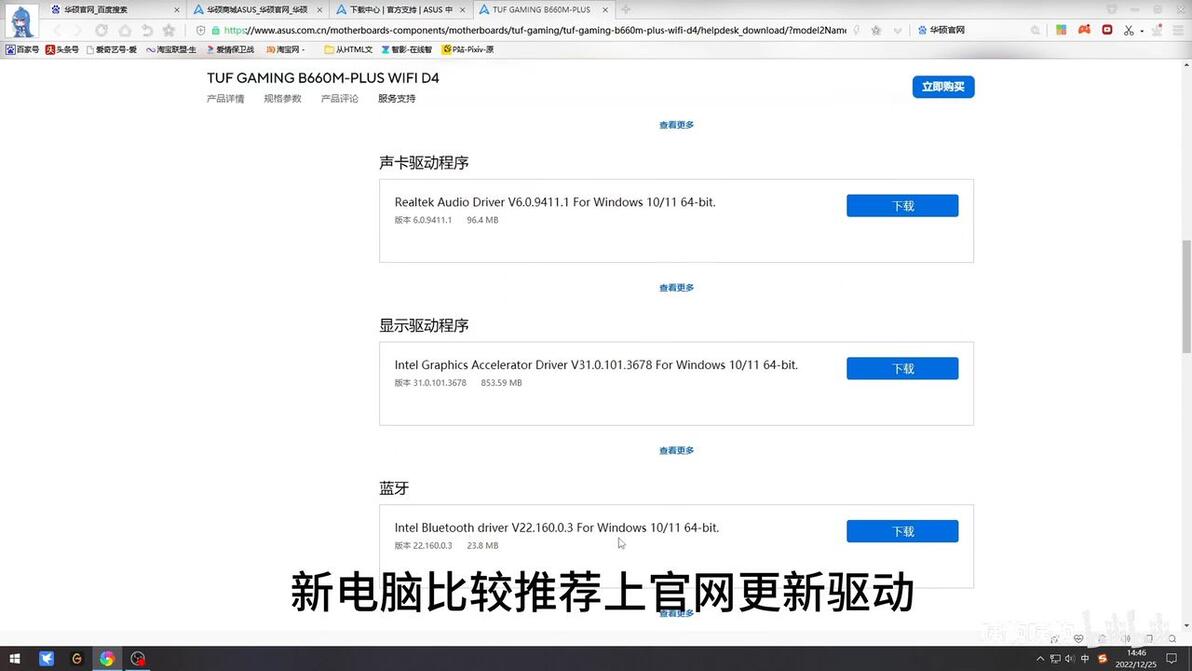Viewport: 1192px width, 671px height.
Task: Click the address bar URL field
Action: click(534, 30)
